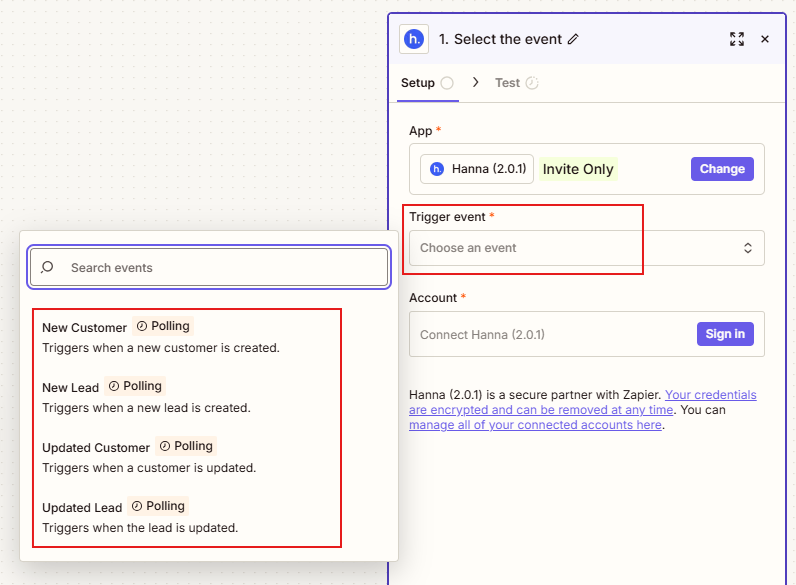Select the Updated Customer trigger event
Screen dimensions: 796x585
(x=186, y=457)
